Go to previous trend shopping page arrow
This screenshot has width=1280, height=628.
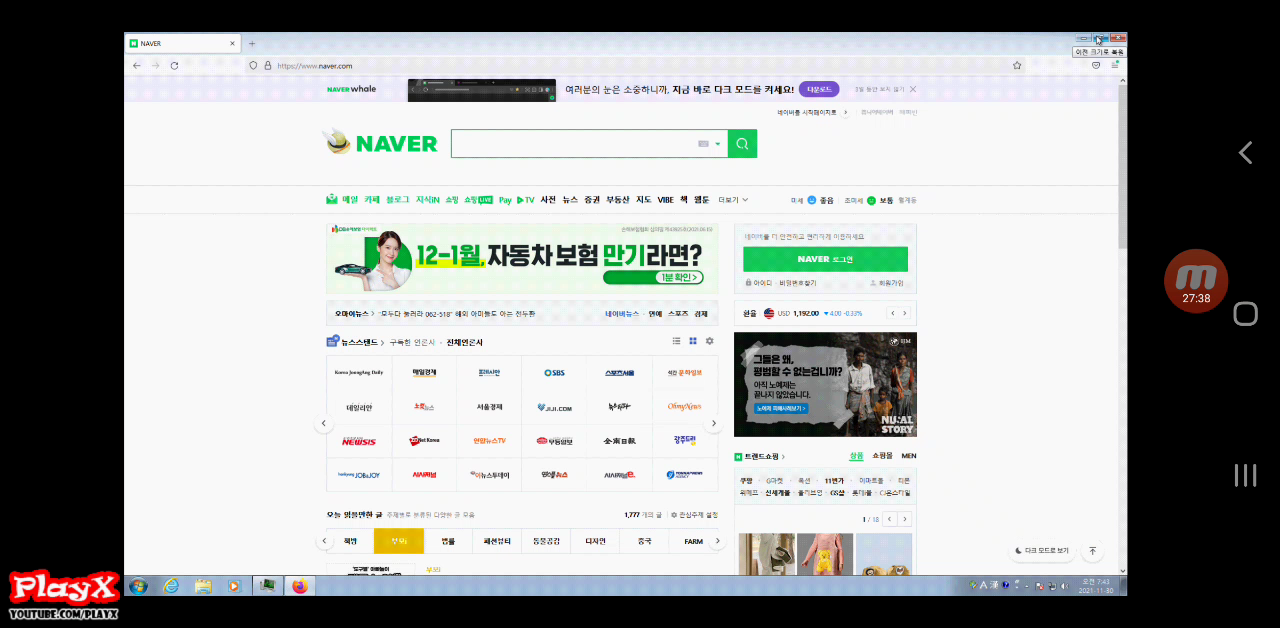pyautogui.click(x=890, y=519)
